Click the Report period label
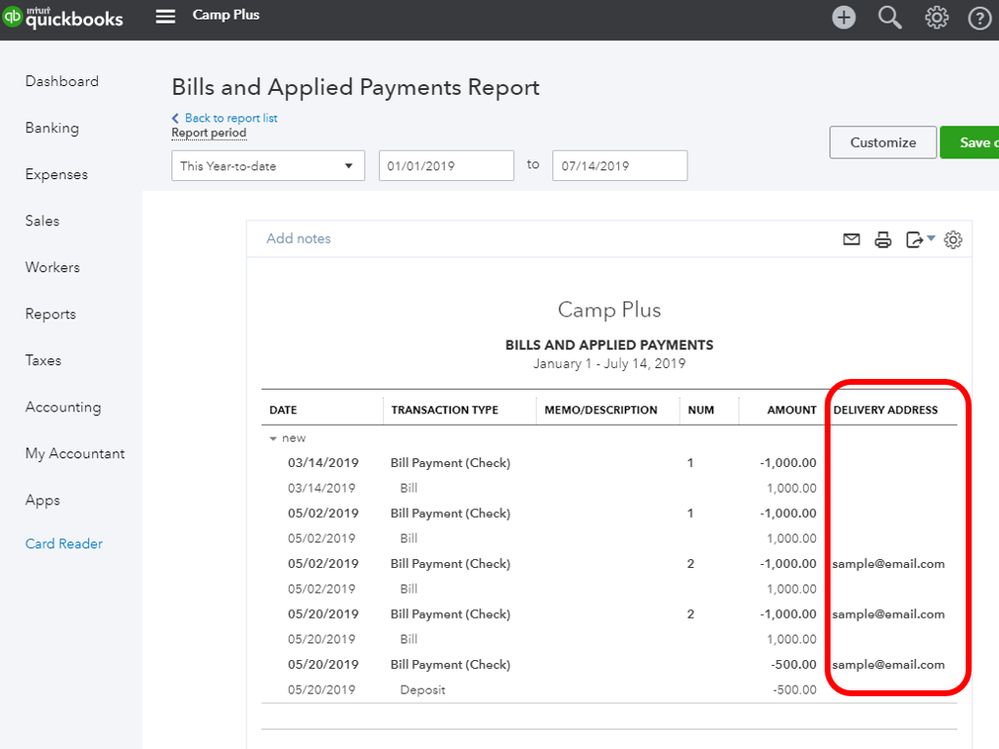This screenshot has height=749, width=999. [209, 132]
